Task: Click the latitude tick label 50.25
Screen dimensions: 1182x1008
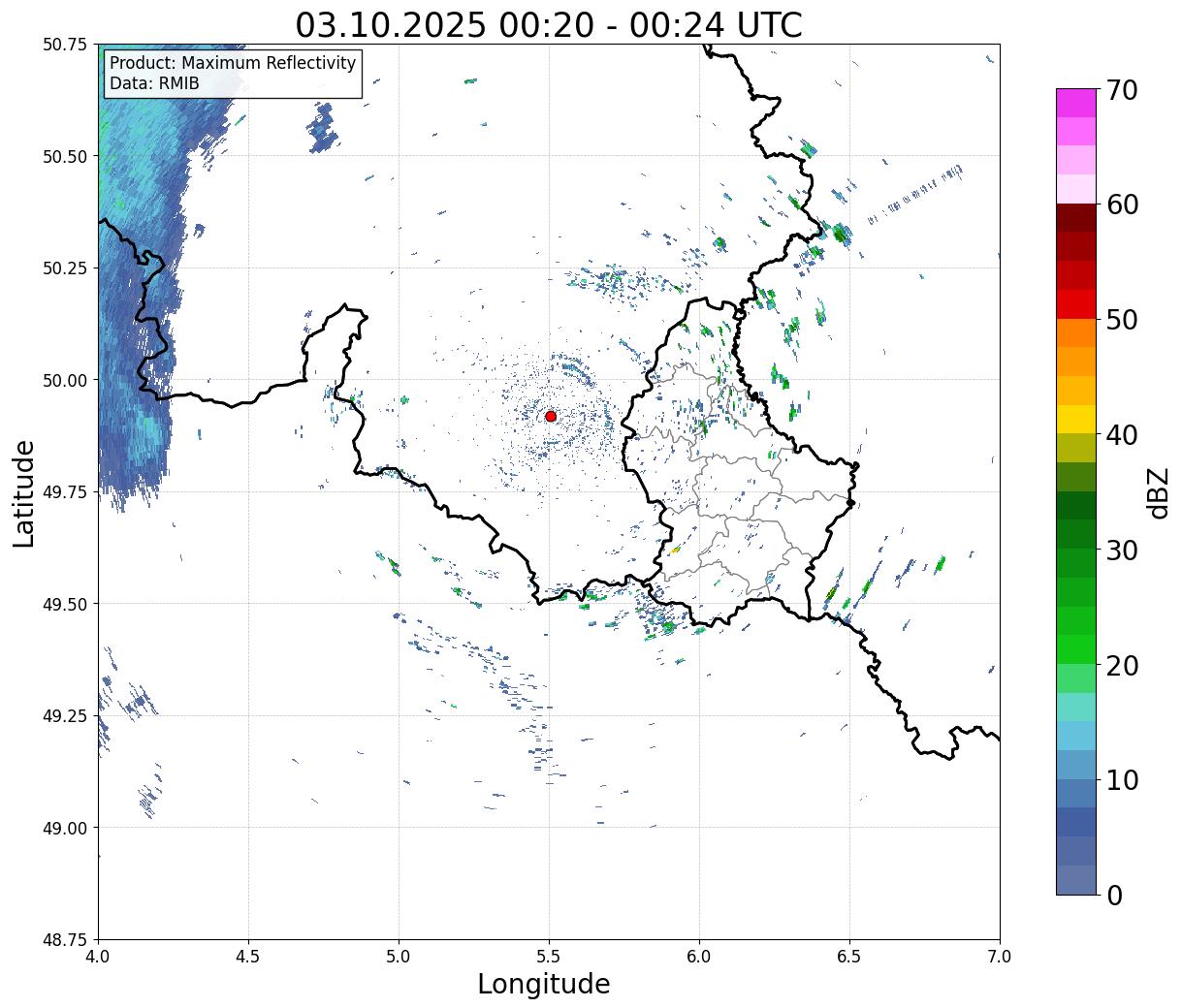Action: [65, 268]
